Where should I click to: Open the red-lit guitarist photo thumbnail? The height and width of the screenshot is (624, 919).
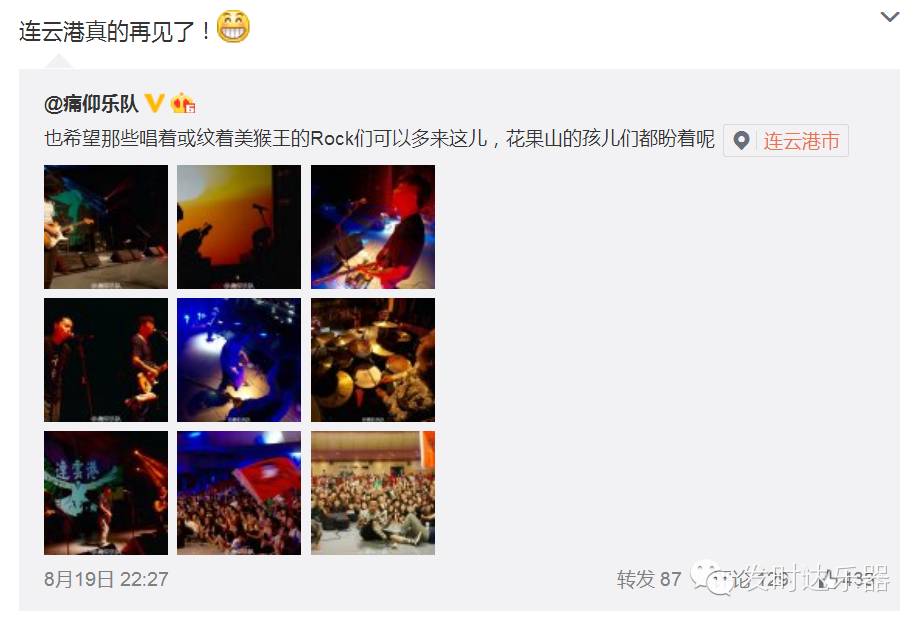click(373, 227)
